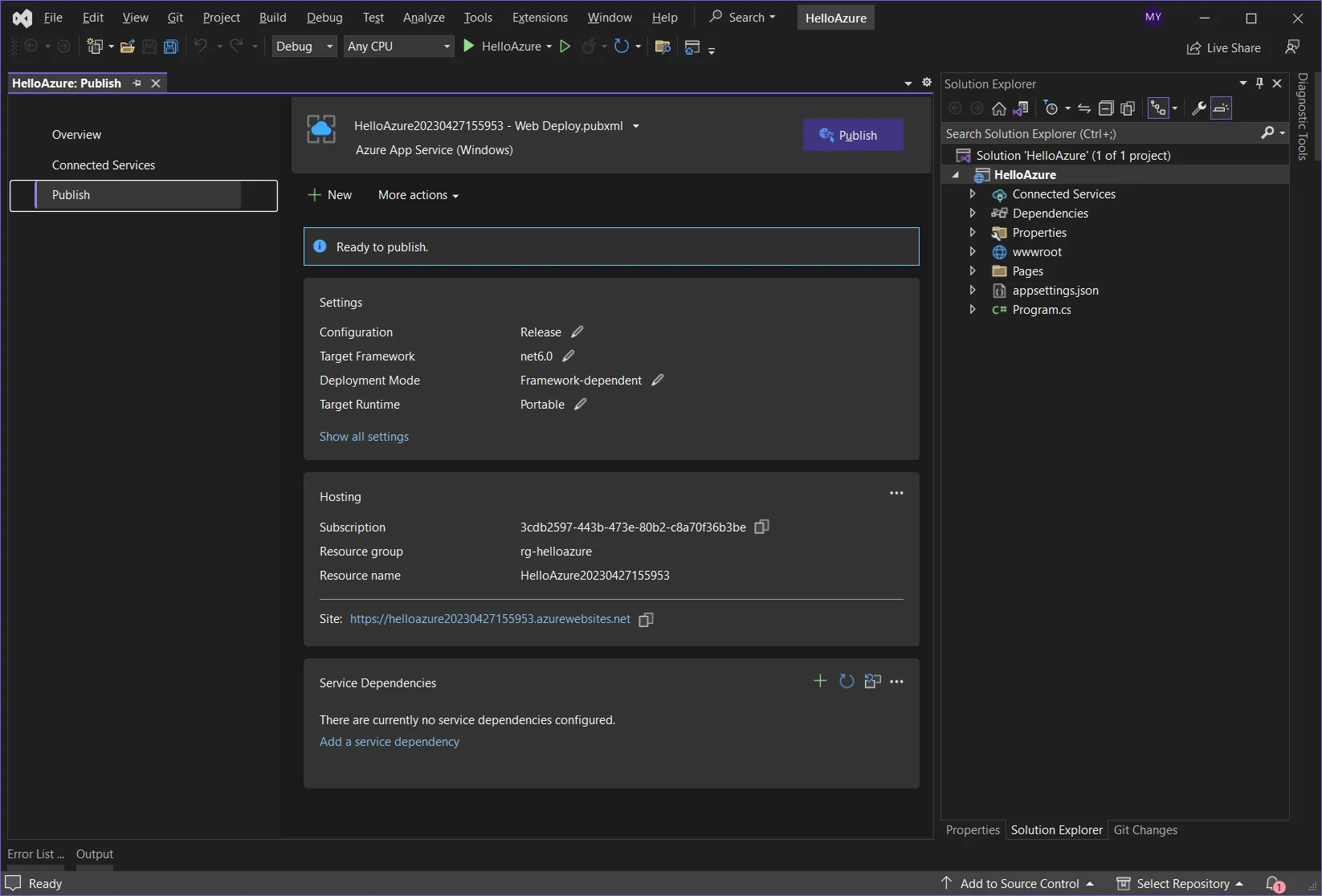Open helloazure azurewebsites.net site link
Viewport: 1322px width, 896px height.
[490, 619]
